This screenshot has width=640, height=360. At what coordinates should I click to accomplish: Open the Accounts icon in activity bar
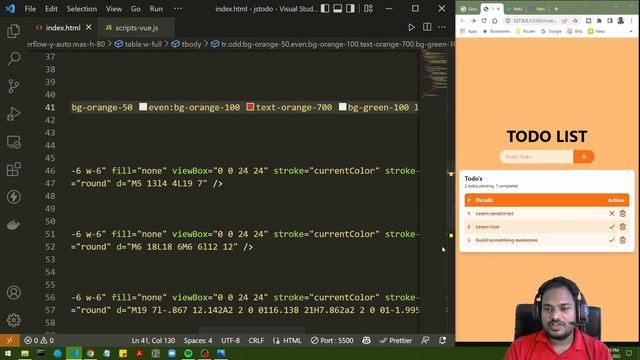tap(13, 293)
